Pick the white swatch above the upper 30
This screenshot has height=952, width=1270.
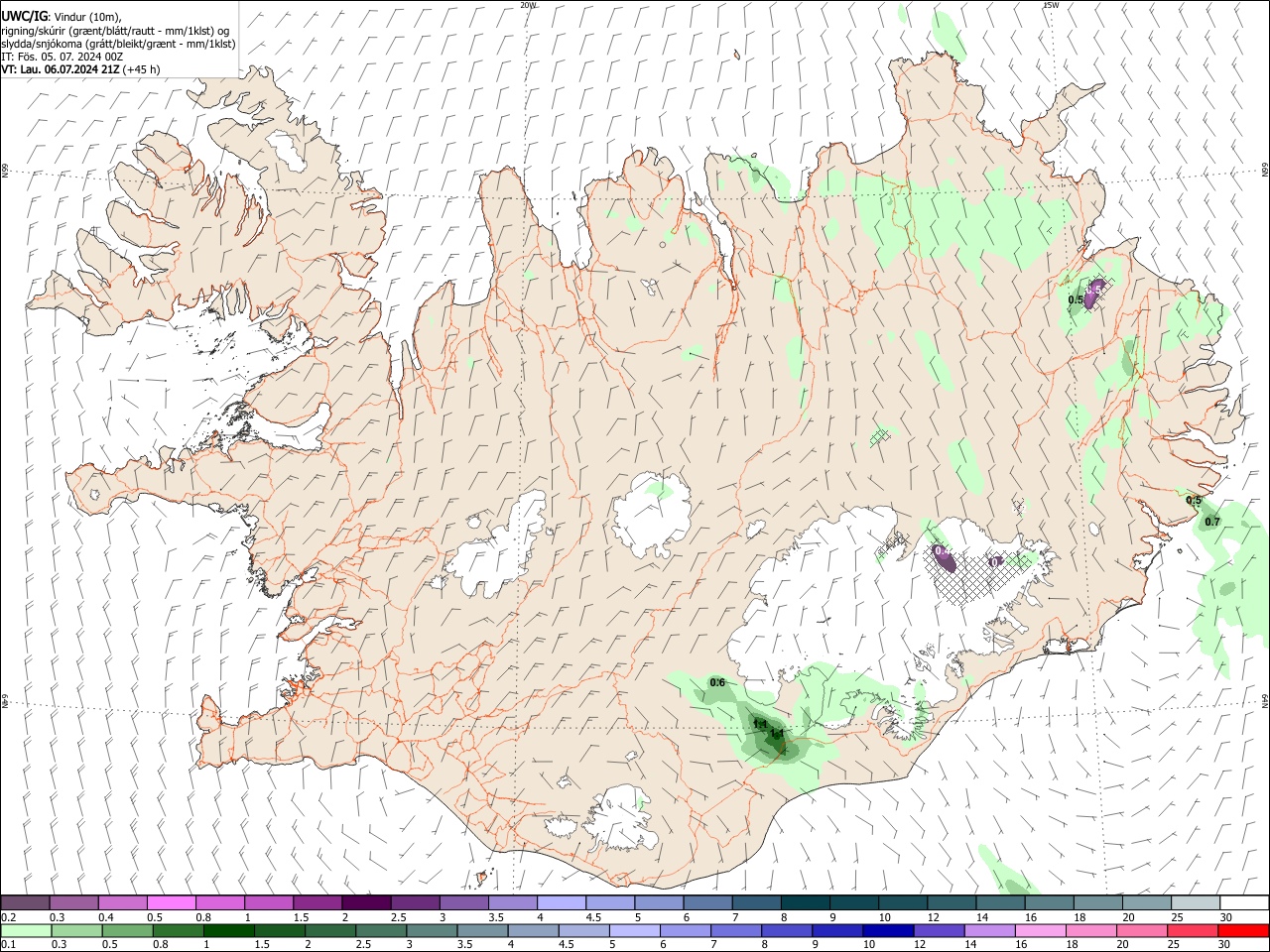1244,902
